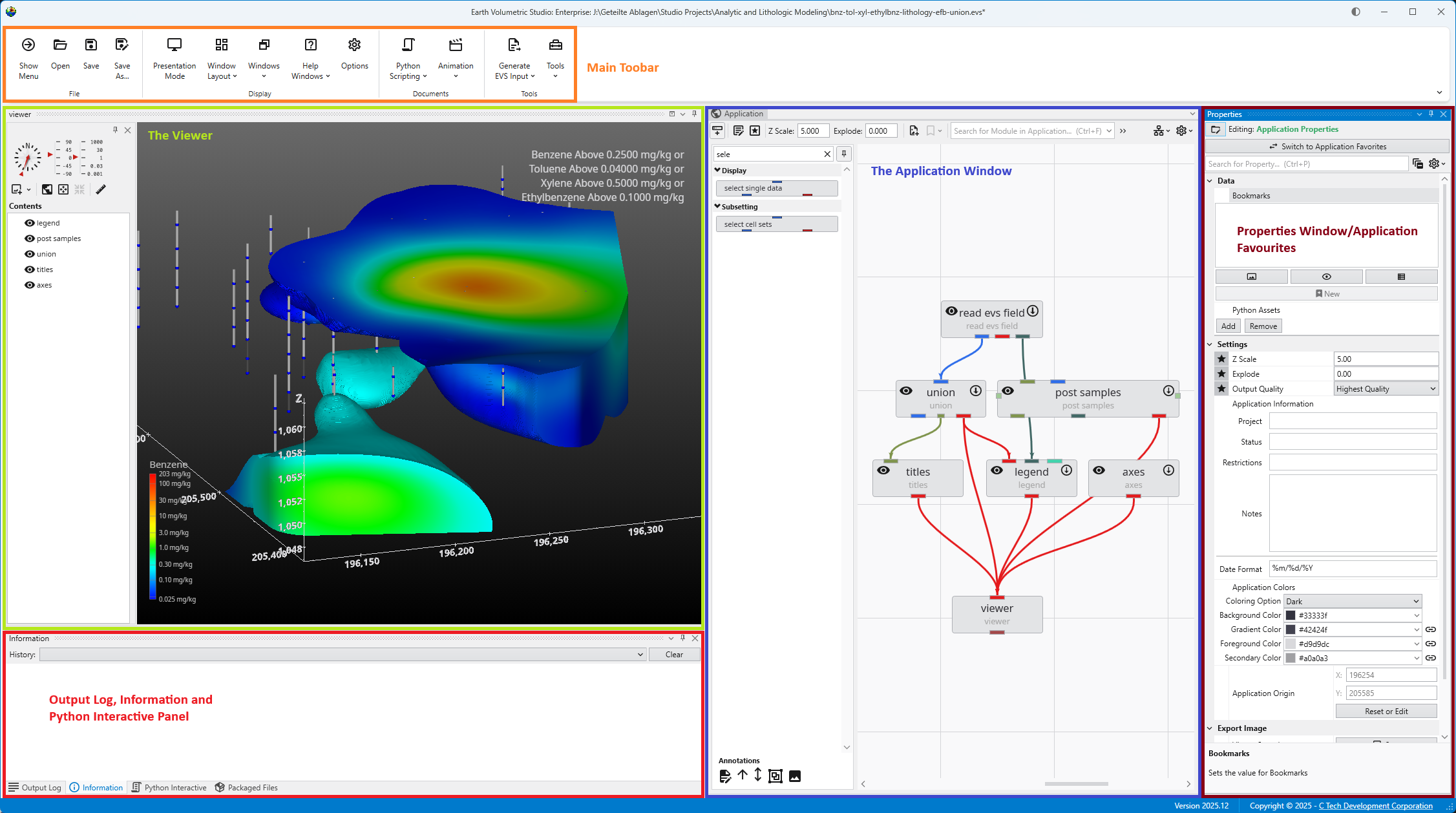Hide the legend item in Contents
This screenshot has height=813, width=1456.
(x=30, y=223)
